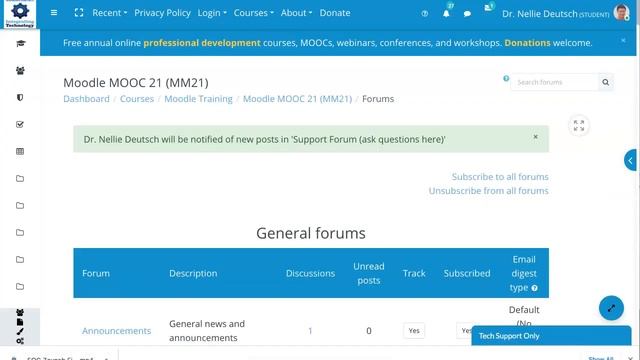
Task: Open the Tech Support Only chat bar
Action: coord(551,336)
